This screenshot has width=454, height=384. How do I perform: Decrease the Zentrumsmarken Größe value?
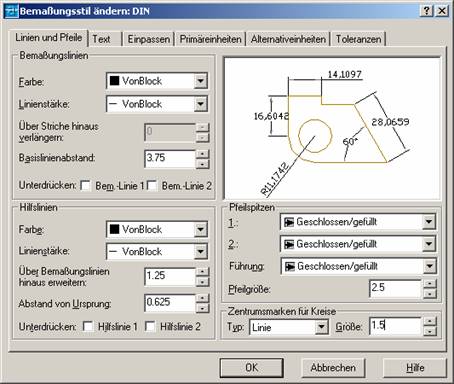pyautogui.click(x=430, y=331)
